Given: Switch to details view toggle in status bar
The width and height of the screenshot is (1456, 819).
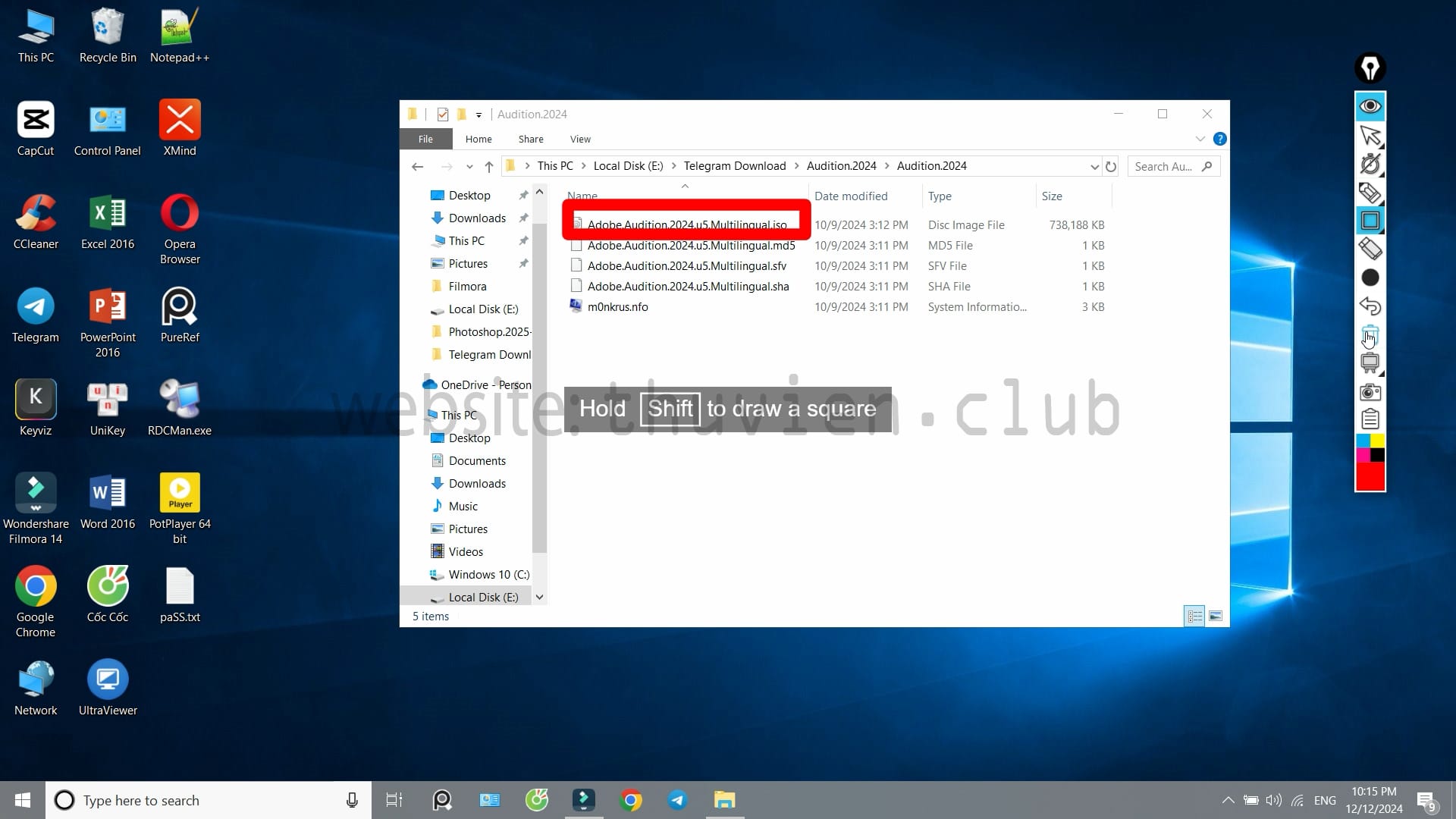Looking at the screenshot, I should (1194, 617).
